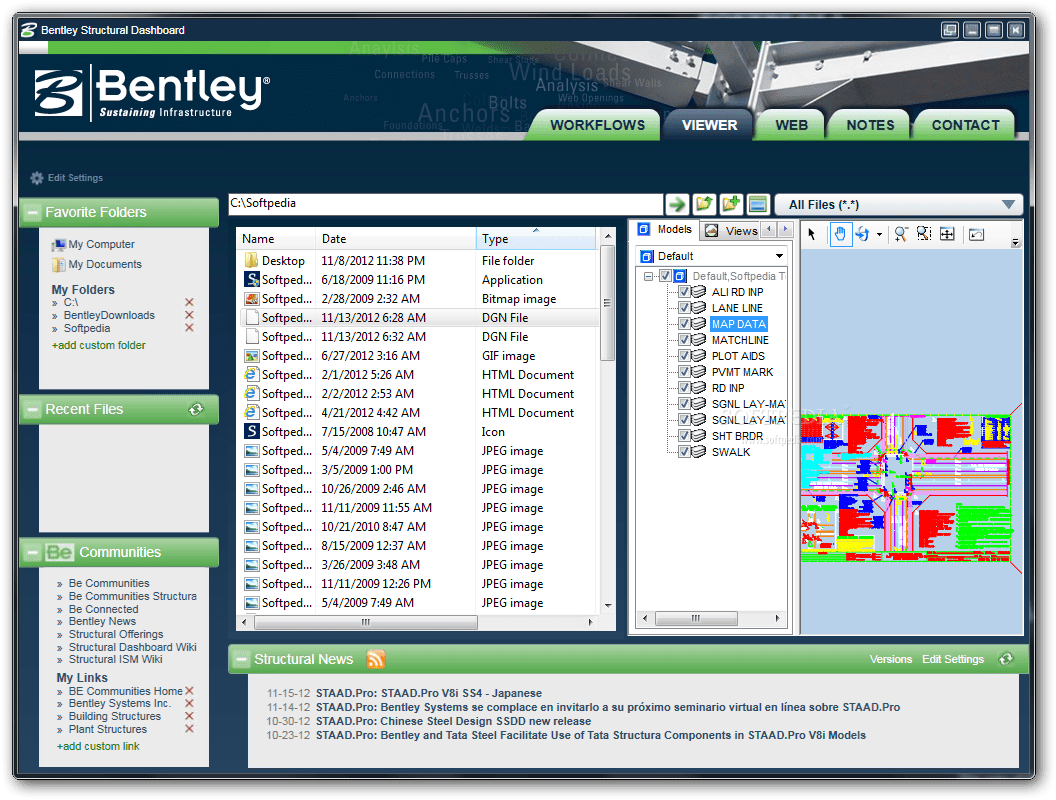Viewport: 1056px width, 800px height.
Task: Use the Zoom Out magnifier tool
Action: click(x=901, y=234)
